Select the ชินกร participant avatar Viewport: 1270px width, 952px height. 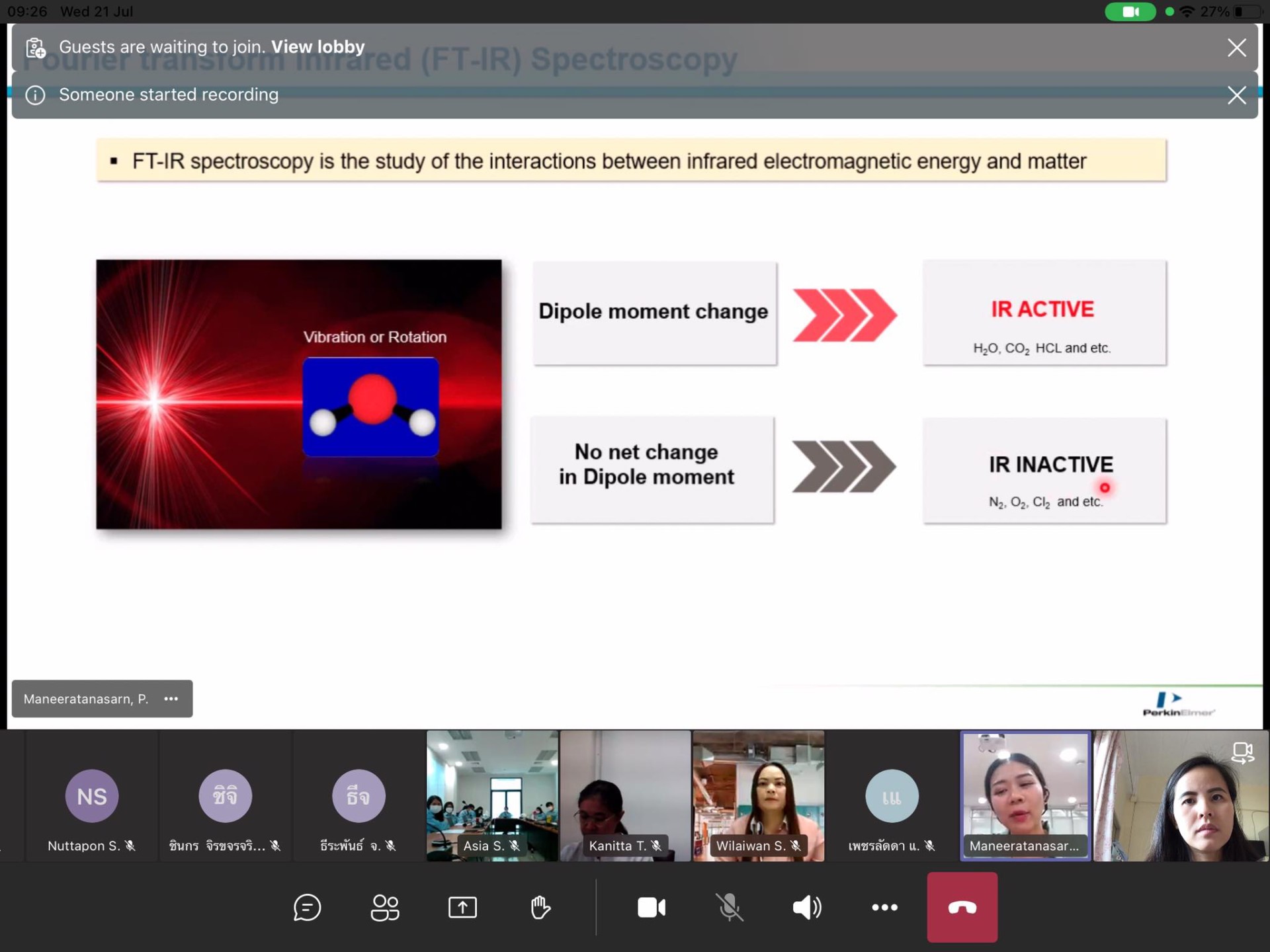click(x=225, y=796)
